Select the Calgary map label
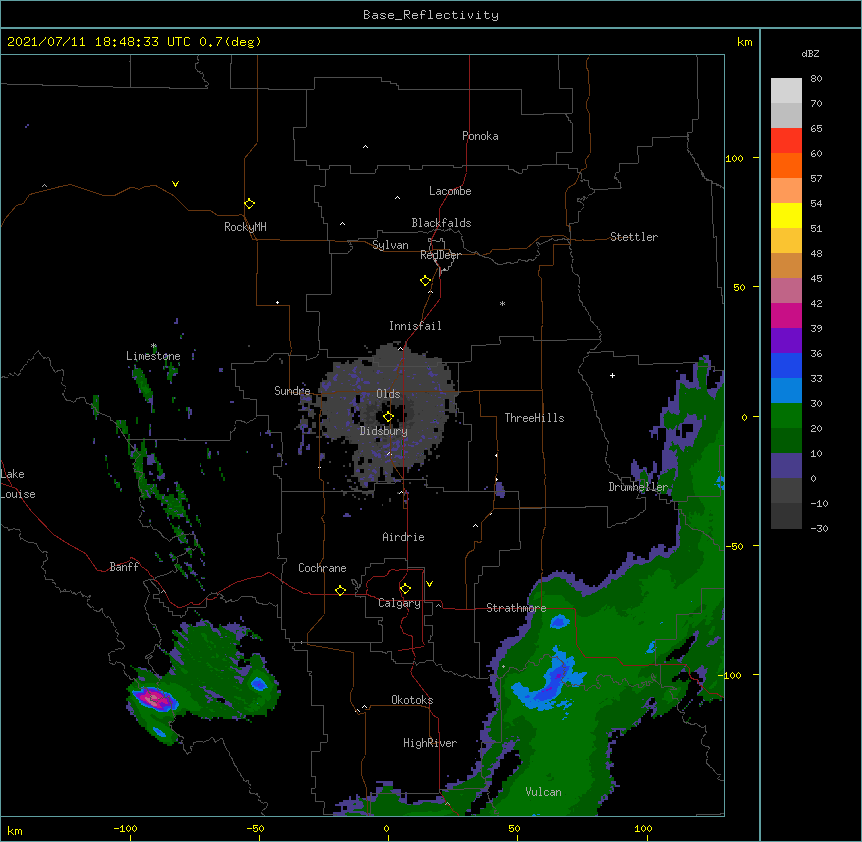 399,603
